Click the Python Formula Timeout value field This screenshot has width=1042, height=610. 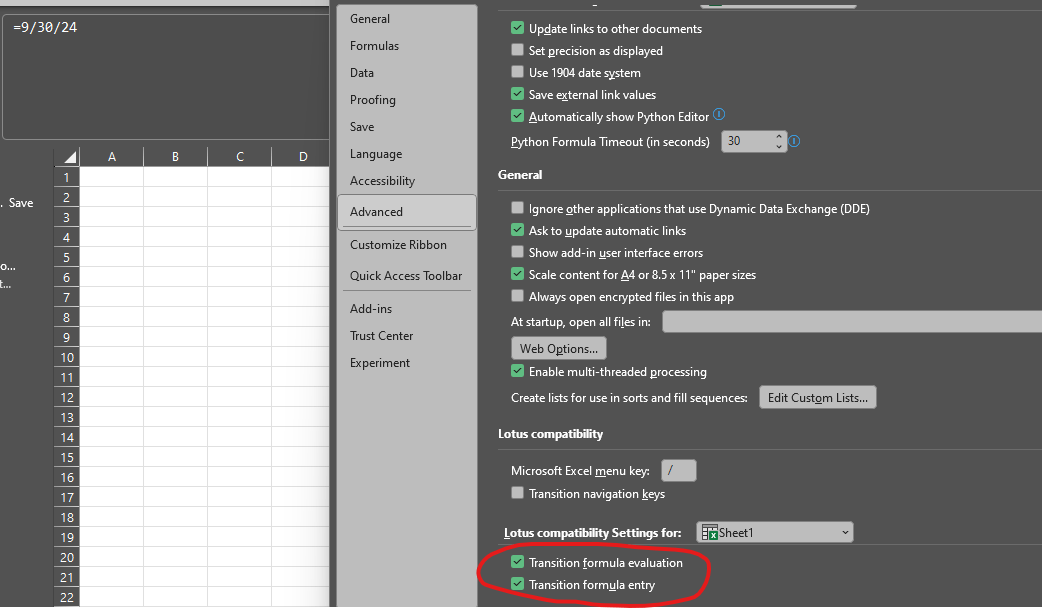747,141
